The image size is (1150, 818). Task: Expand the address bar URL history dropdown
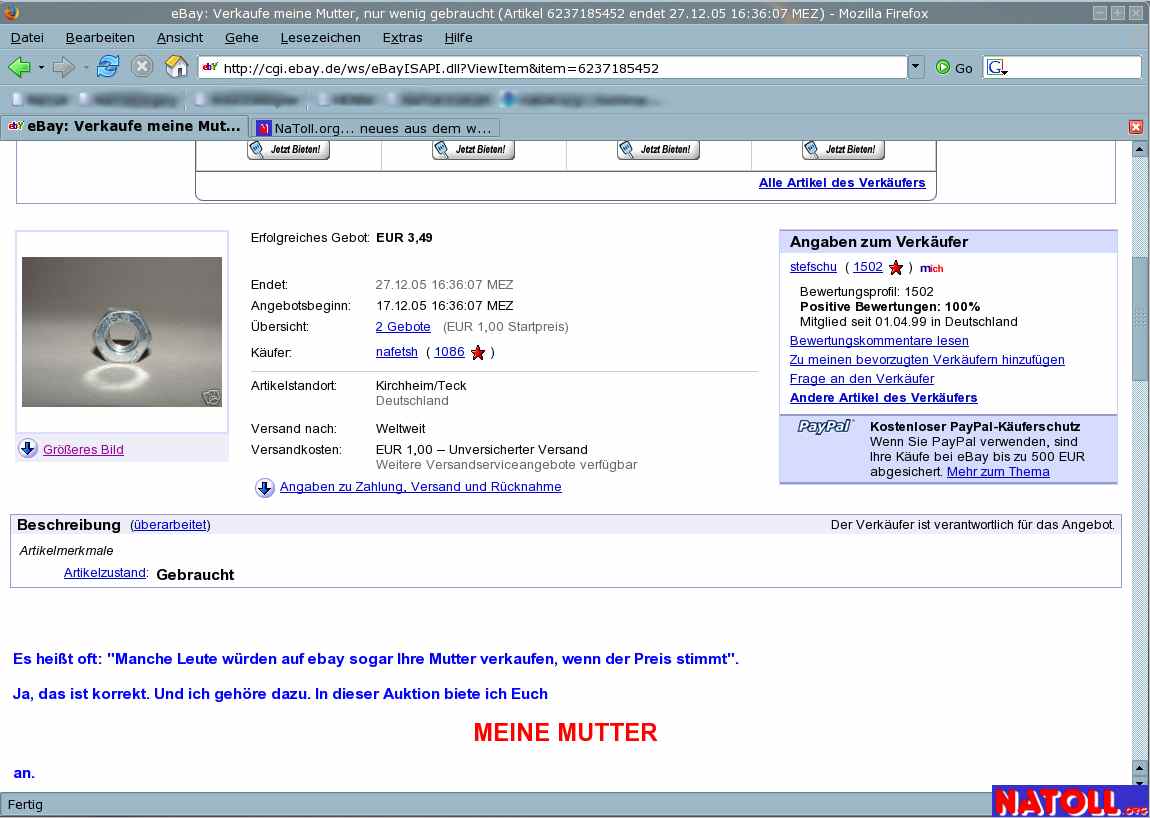click(x=916, y=67)
